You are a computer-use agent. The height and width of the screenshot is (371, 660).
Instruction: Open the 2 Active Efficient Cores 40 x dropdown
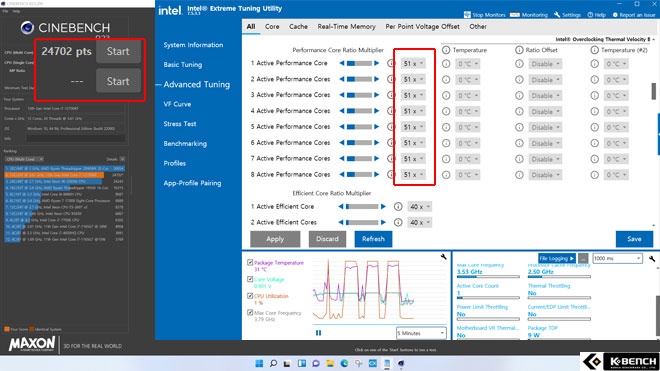419,222
